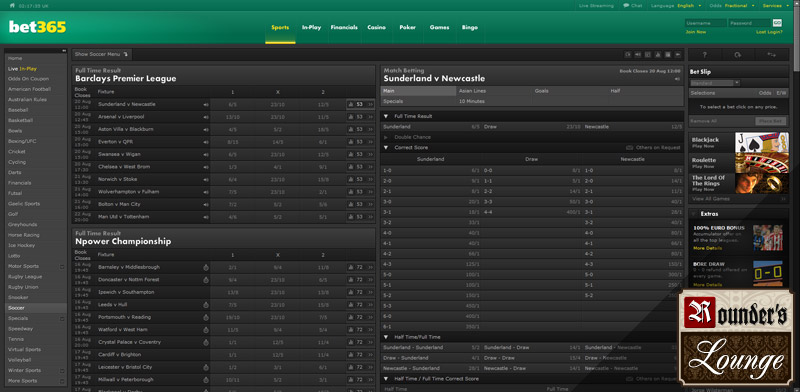Click the page vertical scrollbar
Image resolution: width=800 pixels, height=392 pixels.
[x=796, y=38]
